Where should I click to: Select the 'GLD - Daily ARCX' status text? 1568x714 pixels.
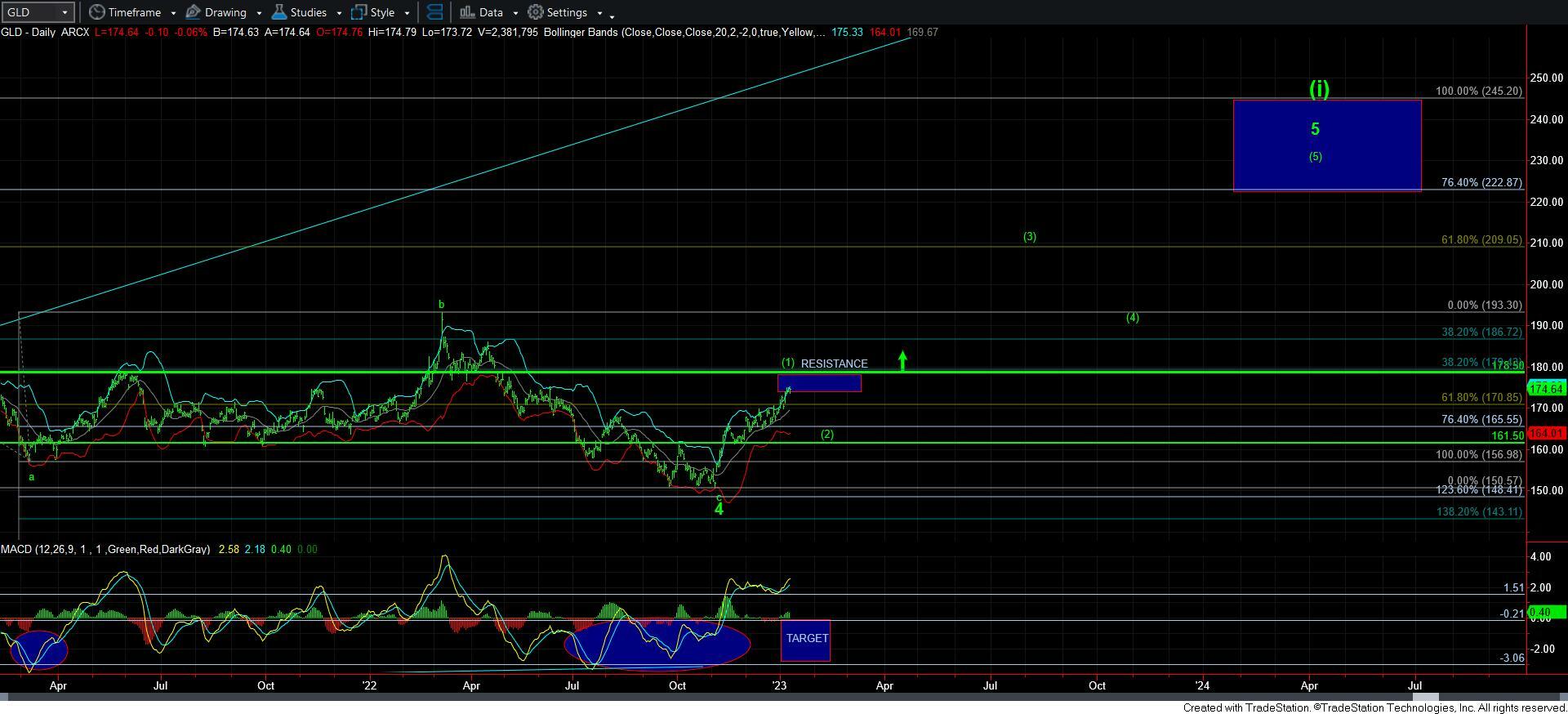[x=45, y=33]
